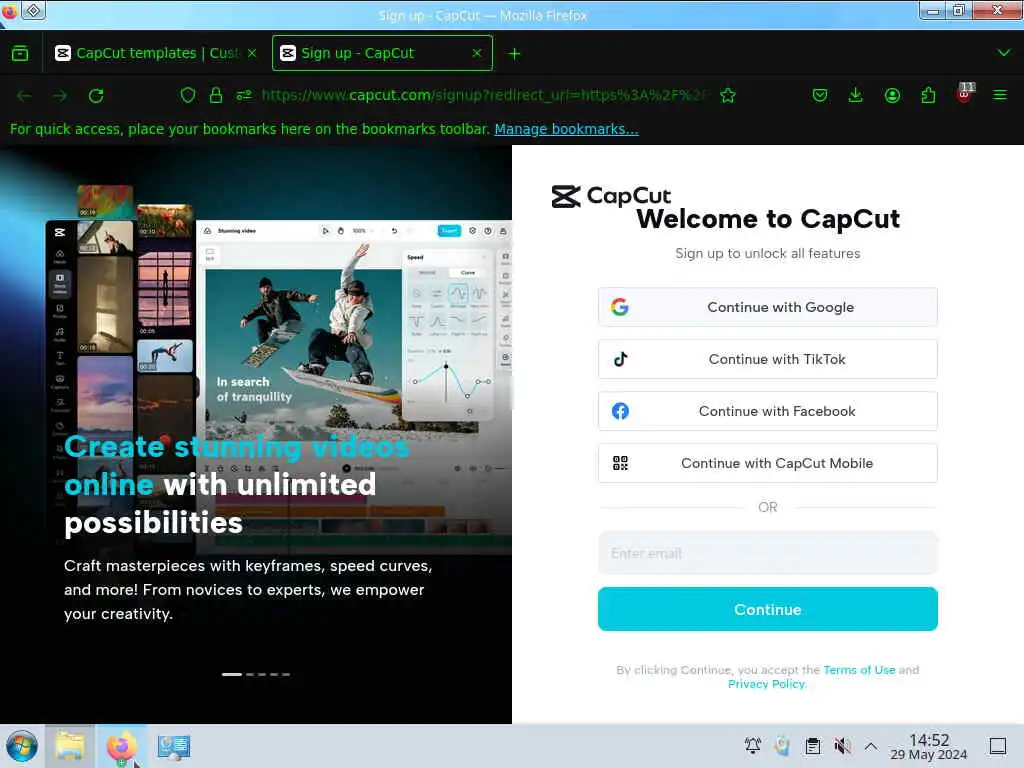
Task: Pick Continue with CapCut Mobile
Action: coord(767,463)
